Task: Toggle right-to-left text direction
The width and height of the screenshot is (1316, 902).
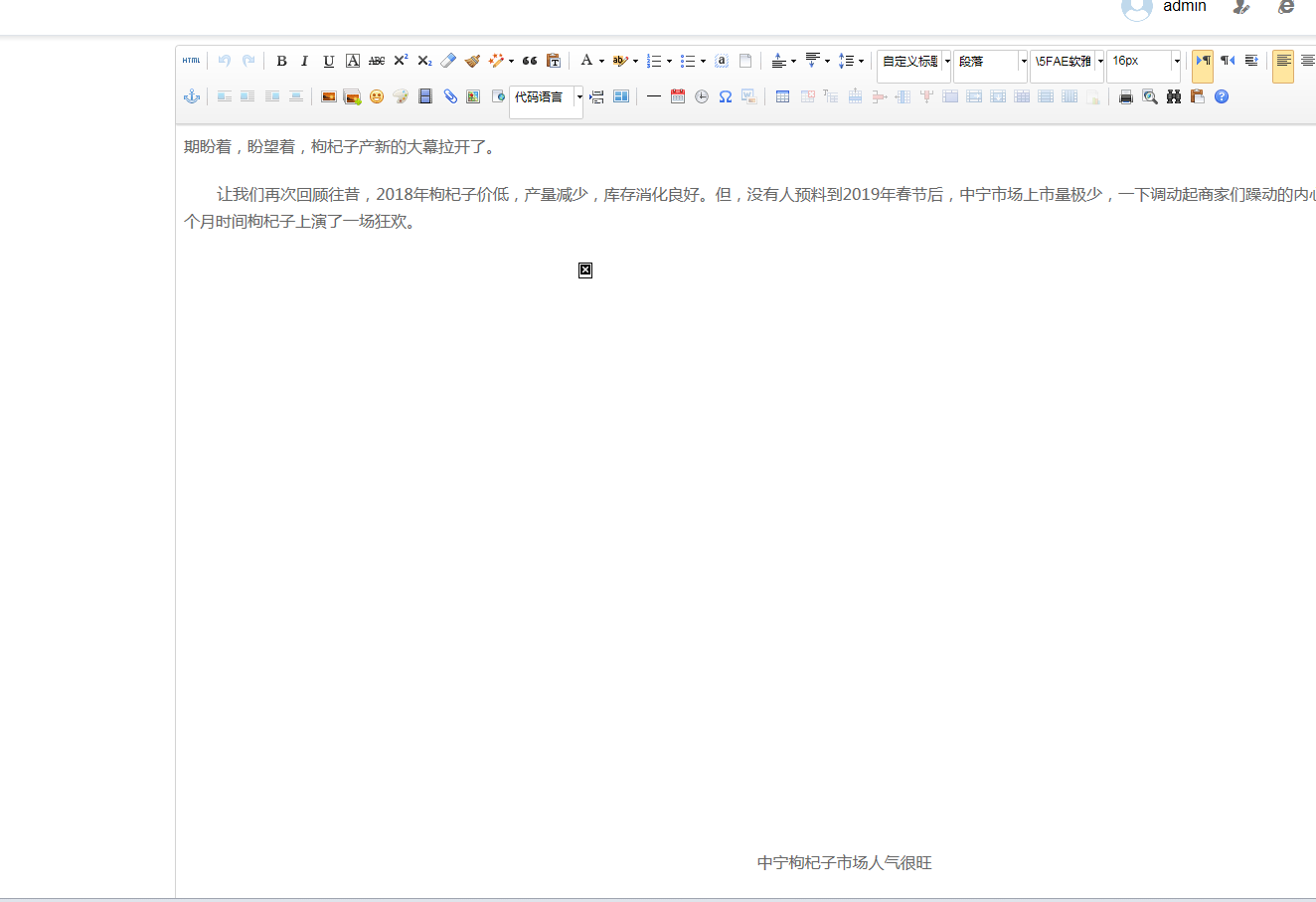Action: click(x=1228, y=61)
